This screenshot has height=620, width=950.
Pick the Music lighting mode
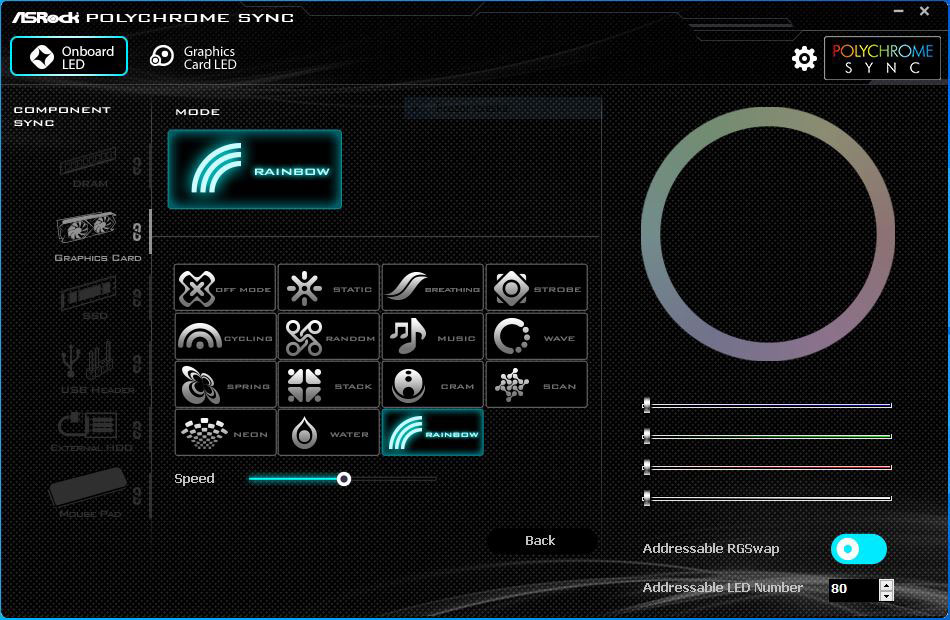pyautogui.click(x=432, y=337)
